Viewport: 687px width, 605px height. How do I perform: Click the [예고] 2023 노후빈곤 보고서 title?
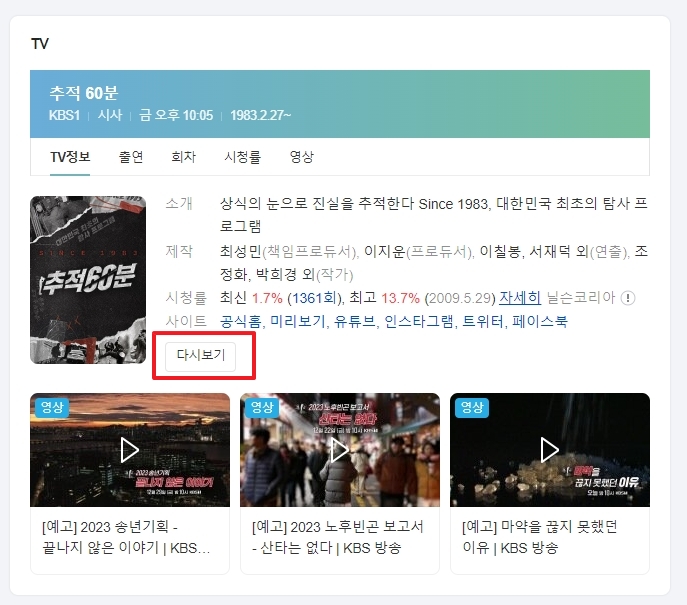click(338, 537)
